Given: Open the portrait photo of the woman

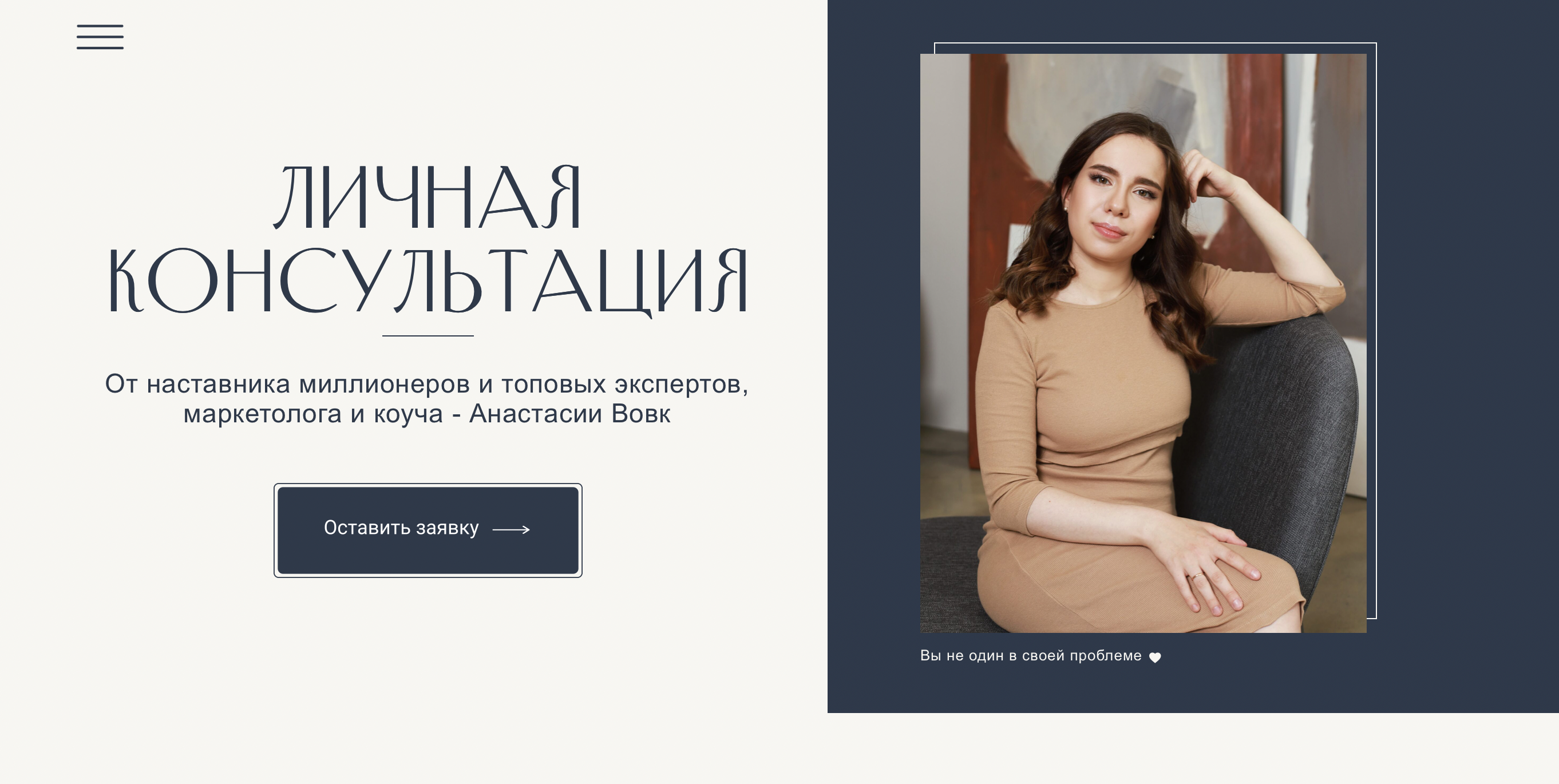Looking at the screenshot, I should point(1143,343).
